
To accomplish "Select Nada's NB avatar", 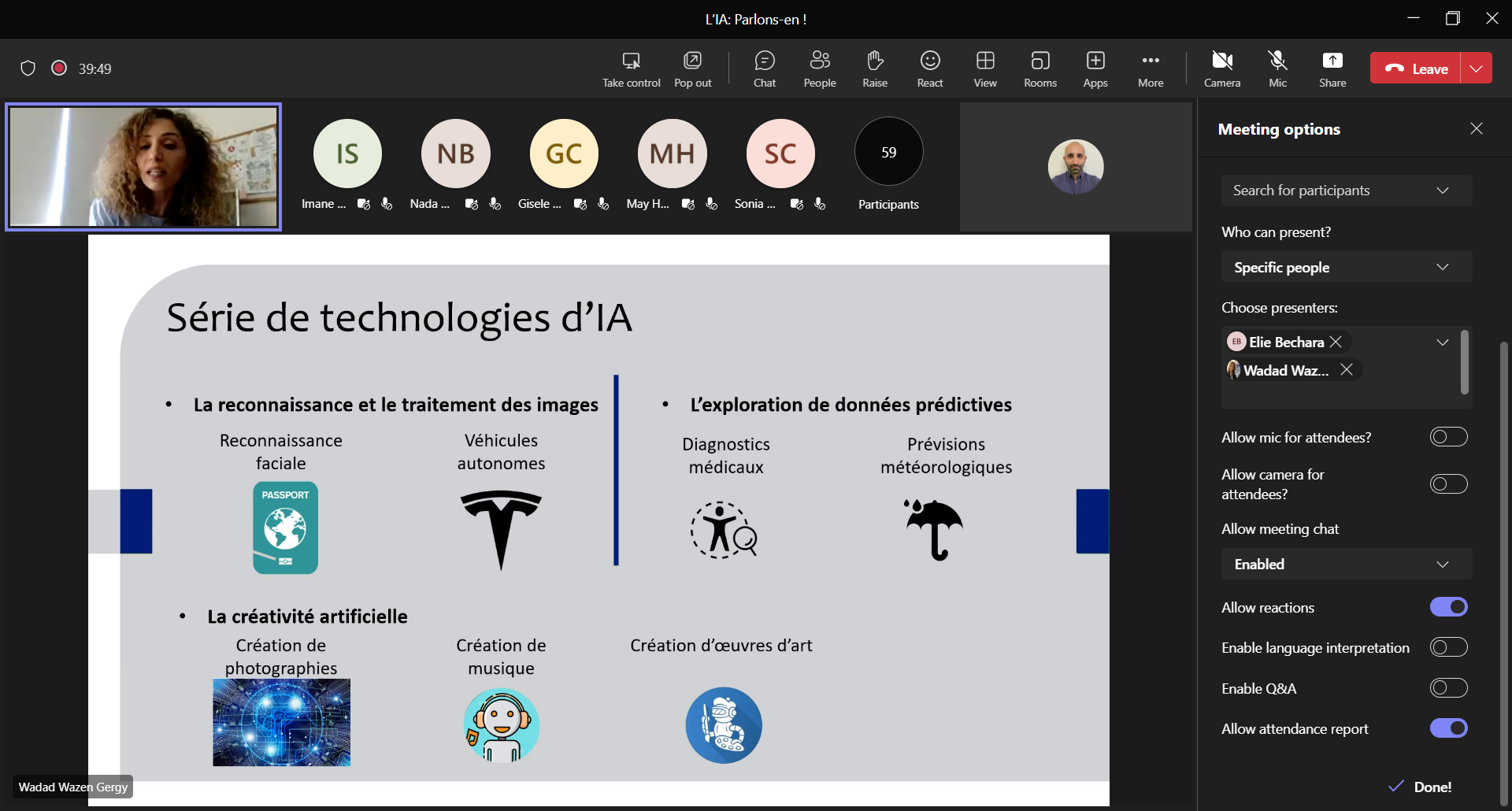I will [456, 154].
